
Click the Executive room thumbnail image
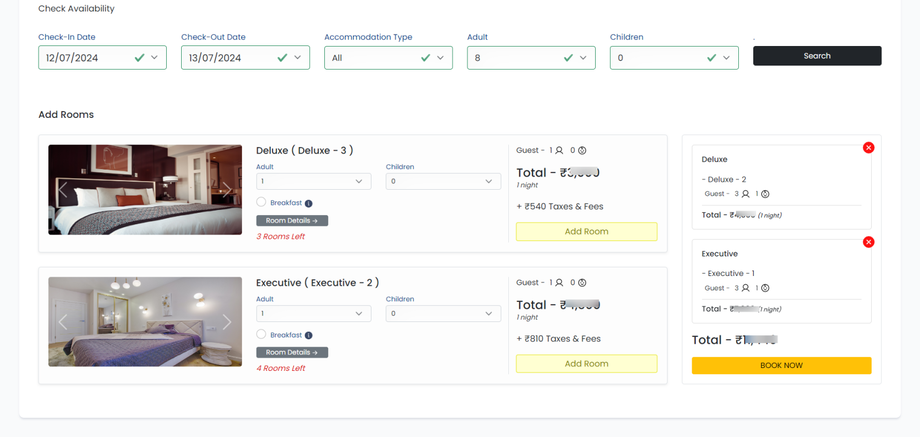pyautogui.click(x=145, y=322)
